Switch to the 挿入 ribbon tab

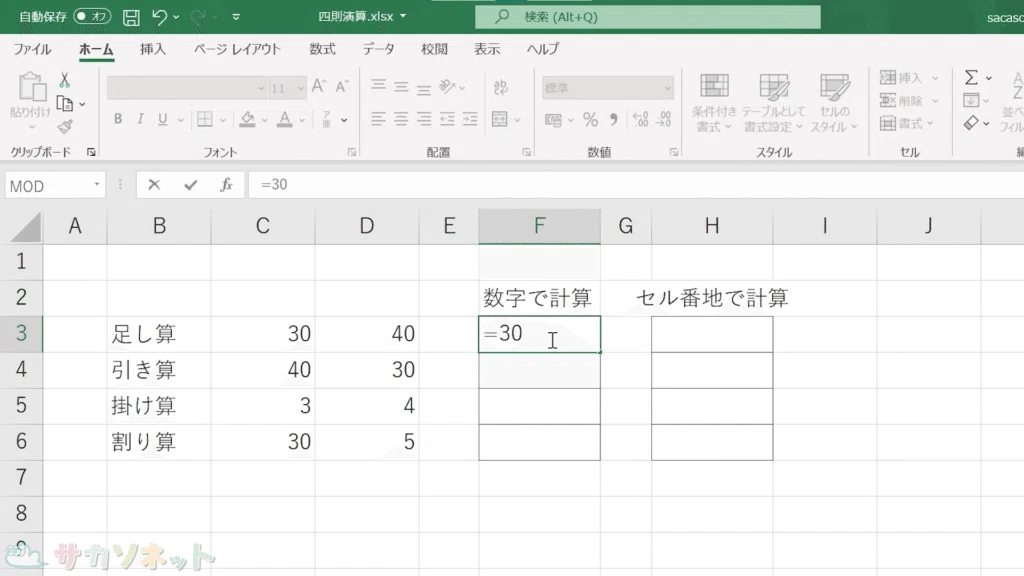(x=153, y=49)
